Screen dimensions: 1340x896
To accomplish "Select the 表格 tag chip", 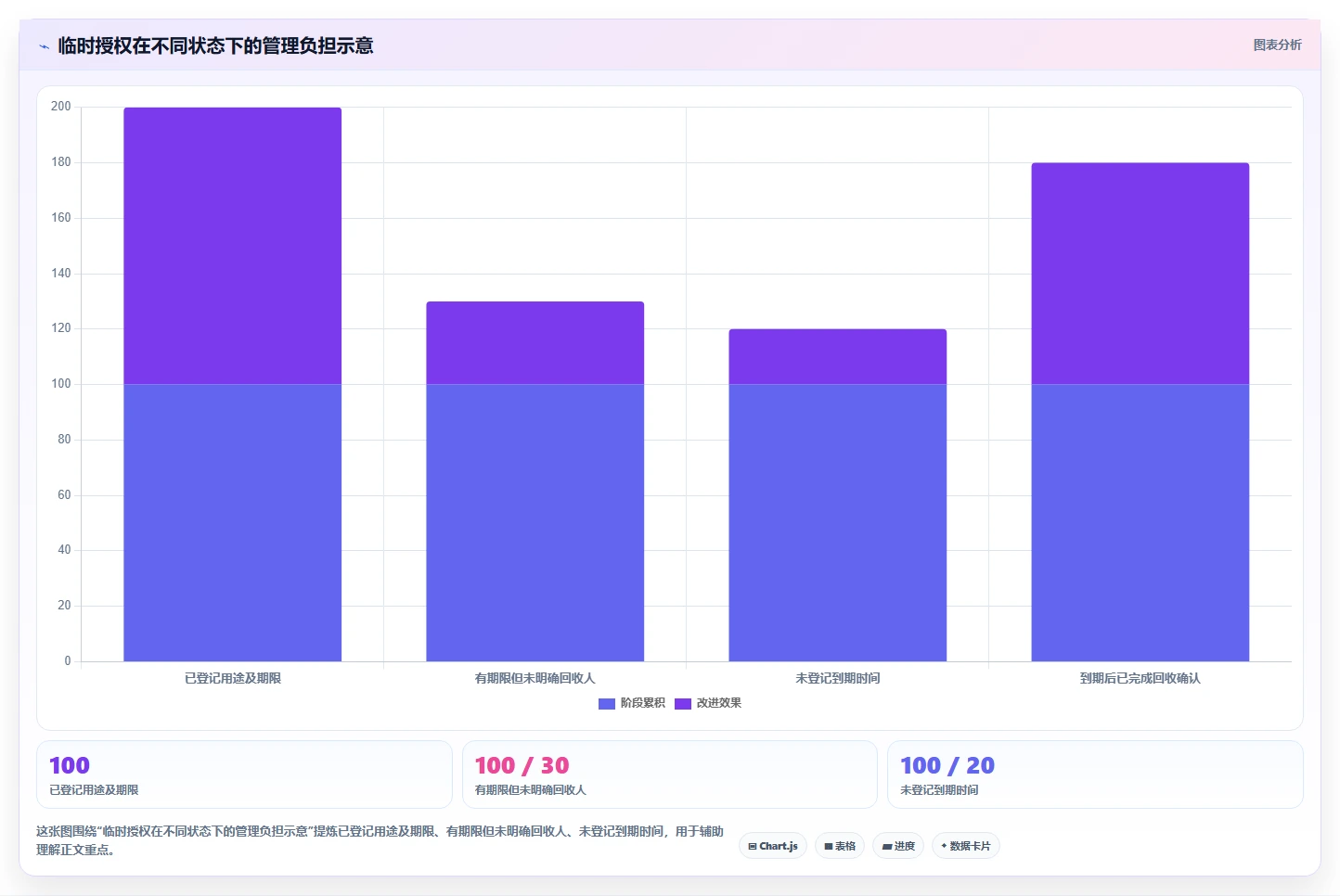I will [x=840, y=846].
